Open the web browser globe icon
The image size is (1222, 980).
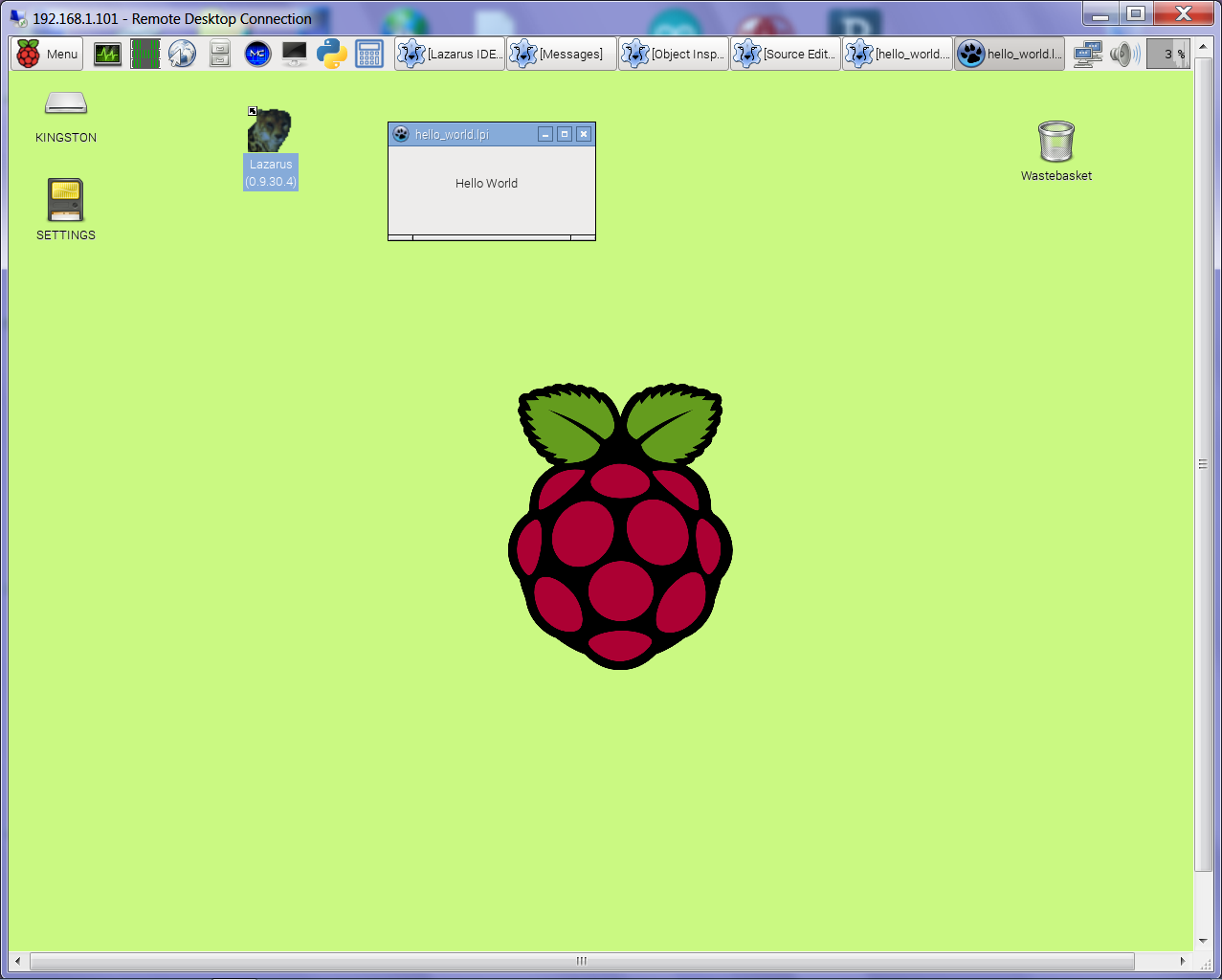click(182, 54)
